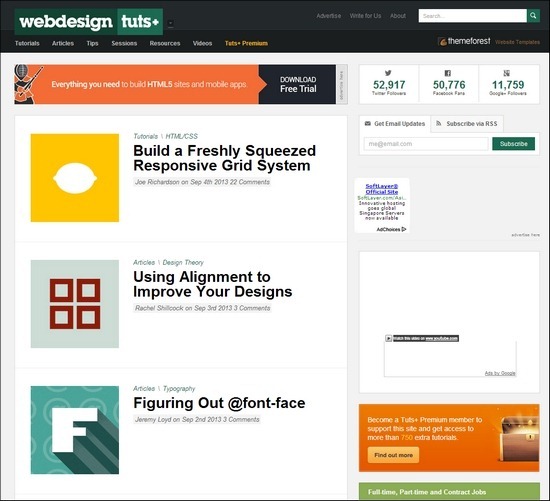The height and width of the screenshot is (501, 550).
Task: Click the Typography category link
Action: coord(179,389)
